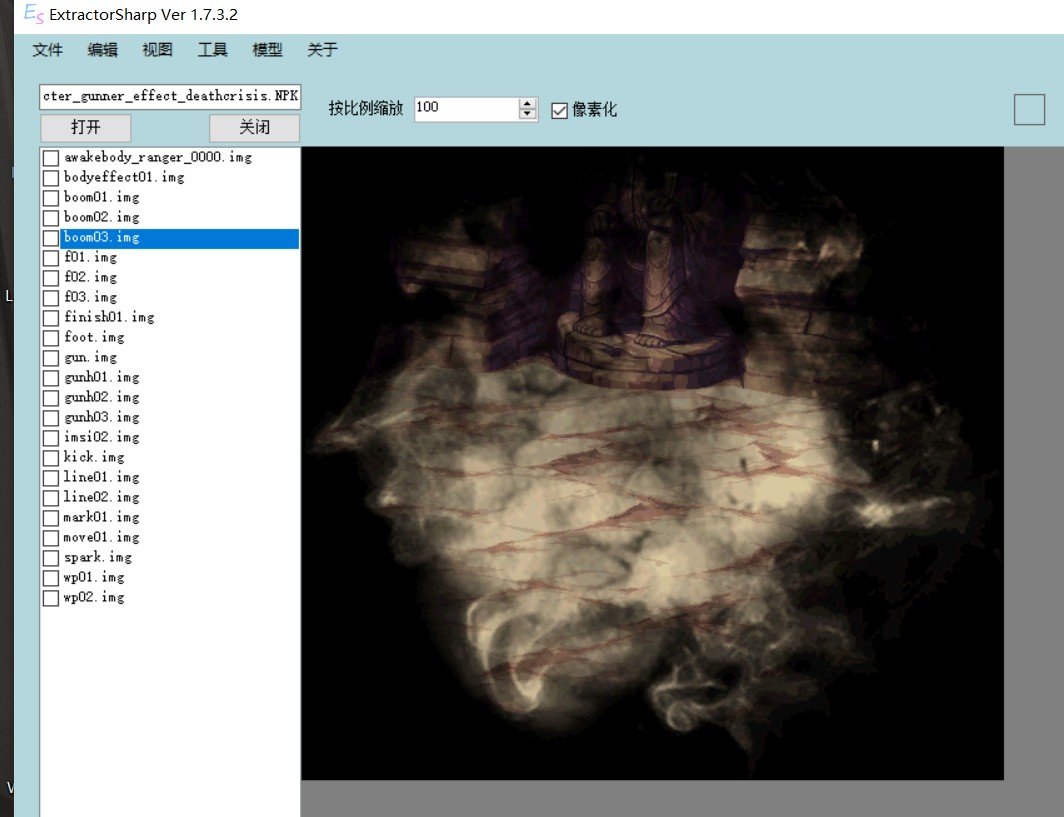This screenshot has height=817, width=1064.
Task: Click the boom03 preview image in canvas
Action: 652,463
